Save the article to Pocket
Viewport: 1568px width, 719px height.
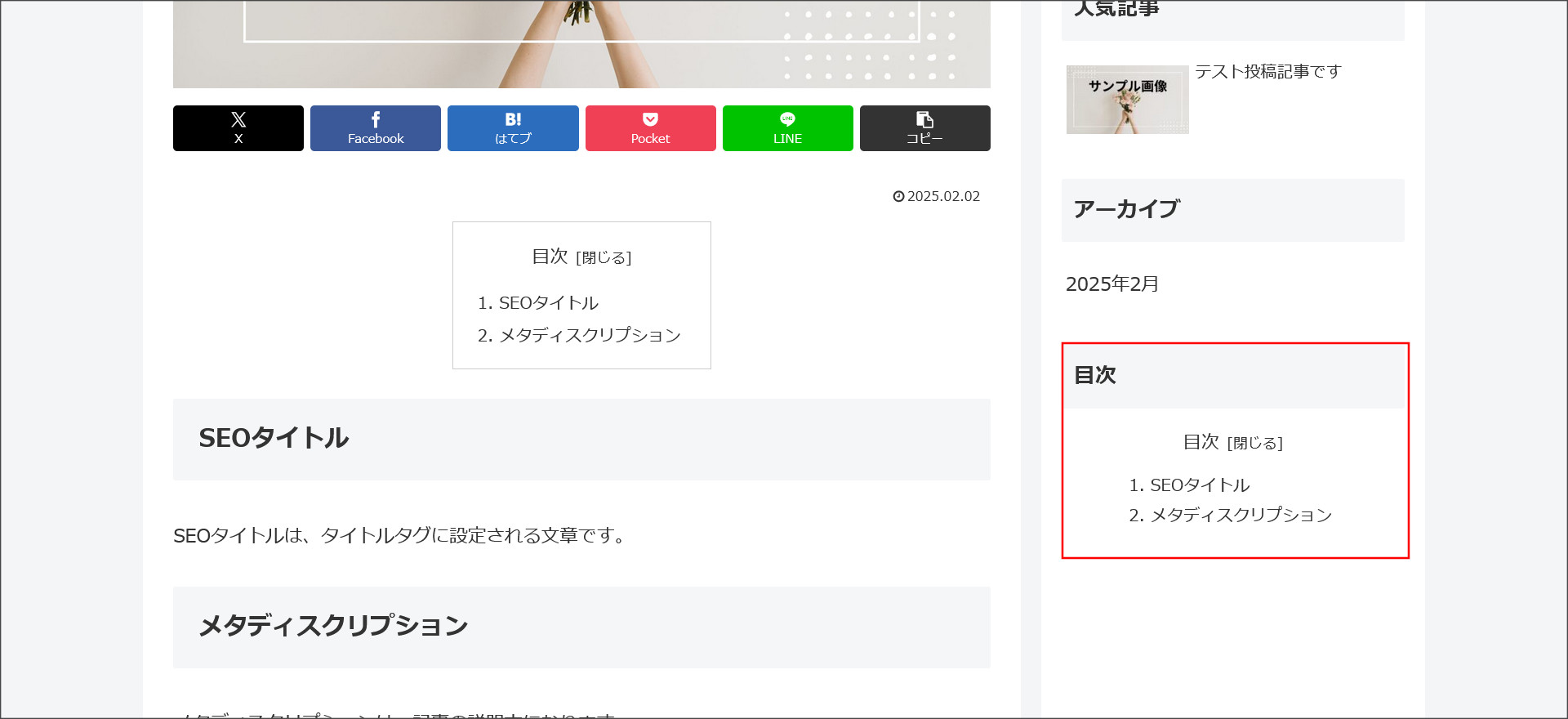(651, 128)
